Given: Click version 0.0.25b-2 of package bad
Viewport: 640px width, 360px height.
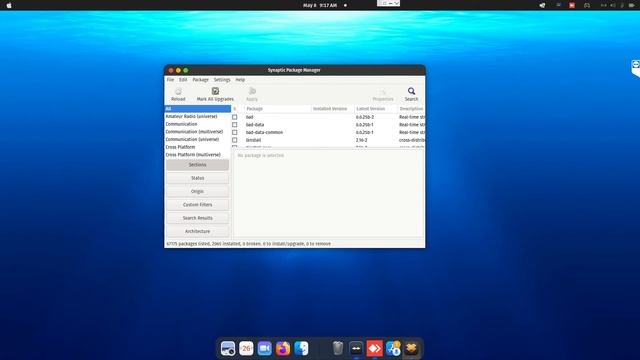Looking at the screenshot, I should click(364, 117).
